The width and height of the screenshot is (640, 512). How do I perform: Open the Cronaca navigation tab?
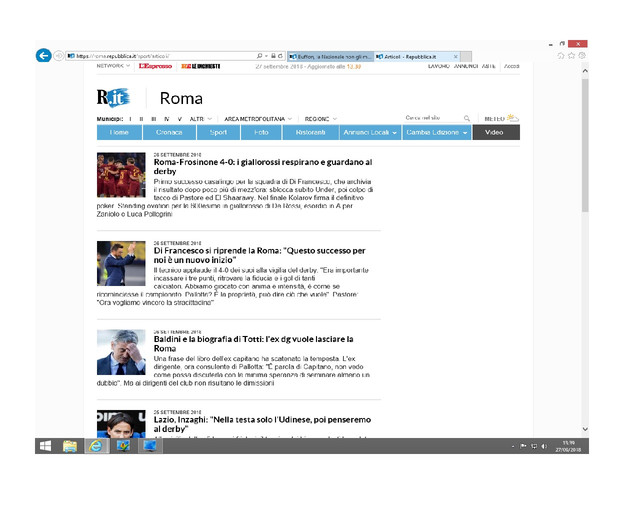tap(169, 132)
